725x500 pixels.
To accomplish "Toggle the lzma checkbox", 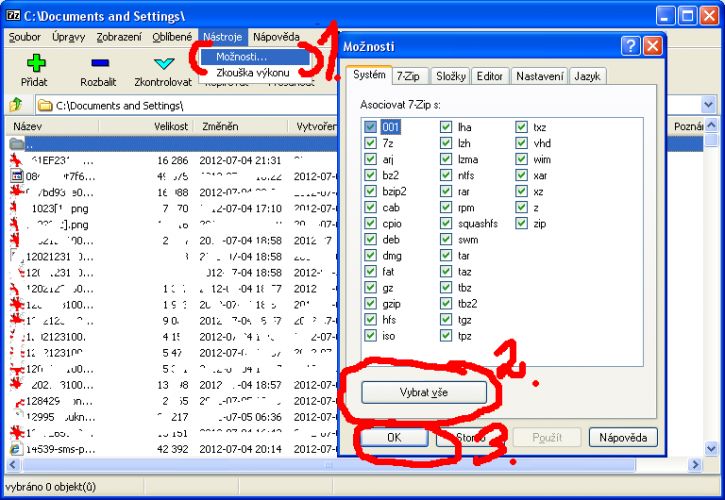I will pos(446,159).
